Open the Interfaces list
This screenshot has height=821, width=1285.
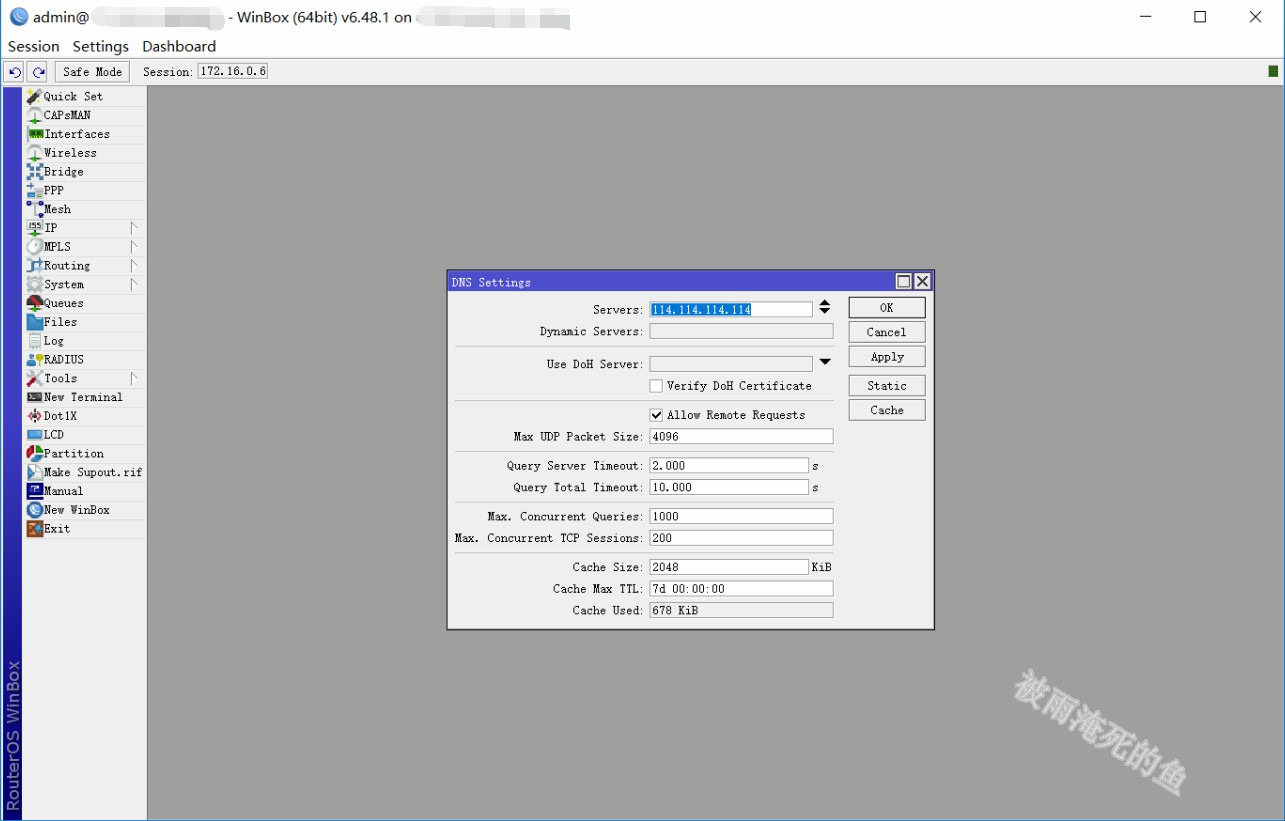76,134
